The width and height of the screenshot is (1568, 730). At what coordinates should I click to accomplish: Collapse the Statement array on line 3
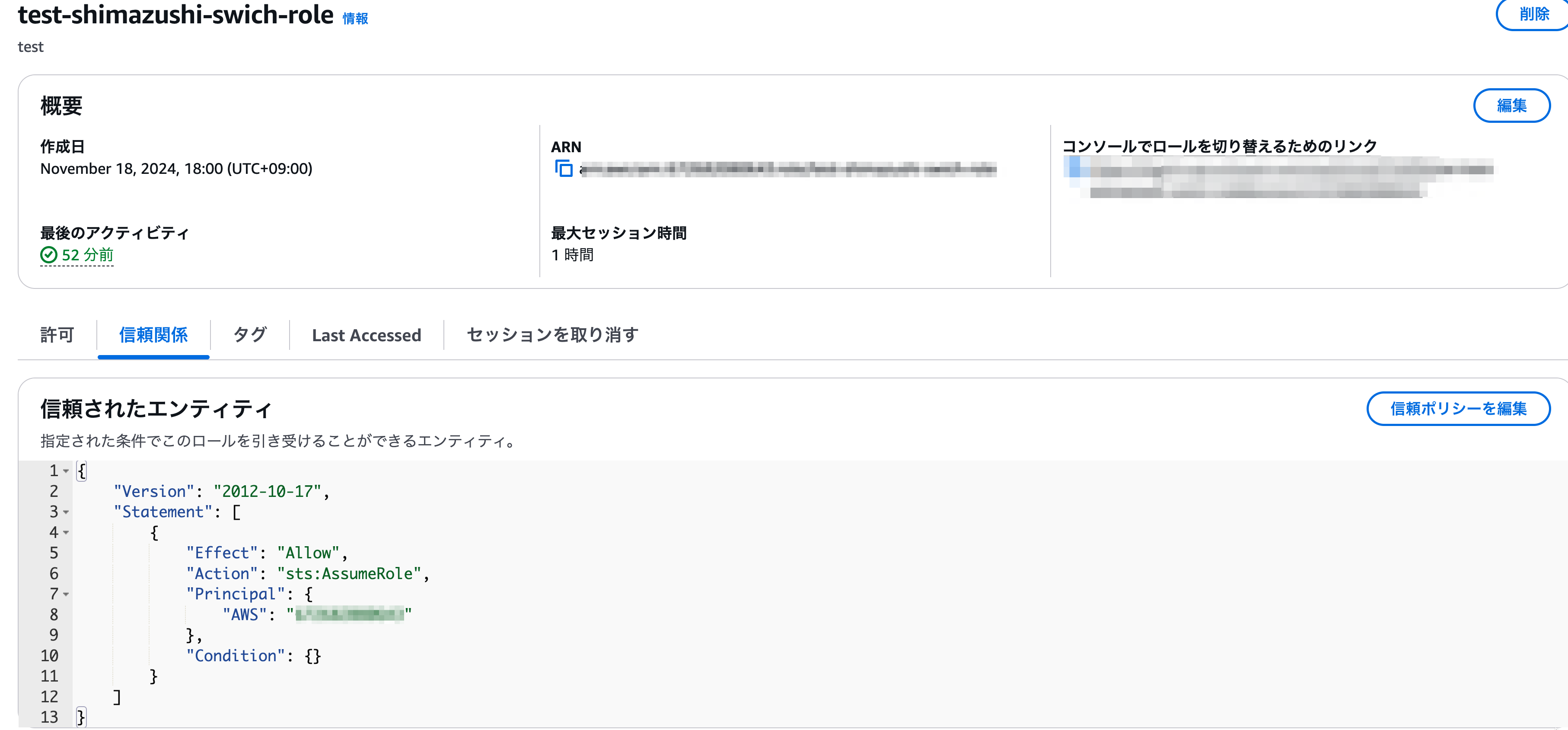[x=66, y=512]
